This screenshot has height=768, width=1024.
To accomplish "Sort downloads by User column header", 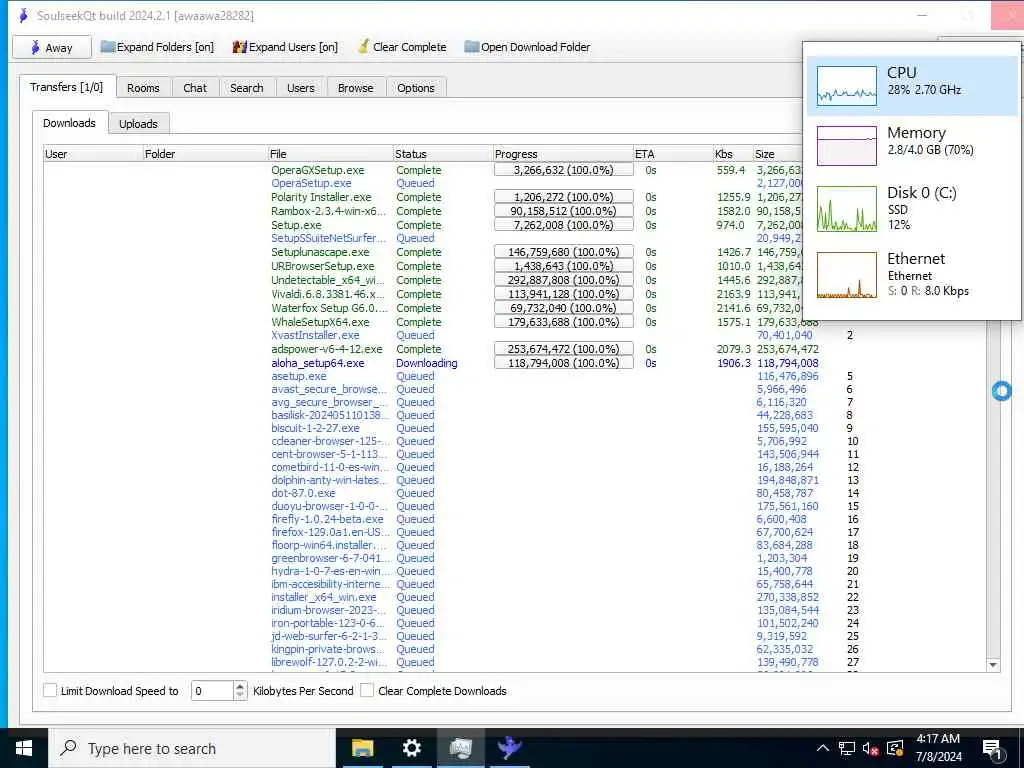I will point(93,154).
